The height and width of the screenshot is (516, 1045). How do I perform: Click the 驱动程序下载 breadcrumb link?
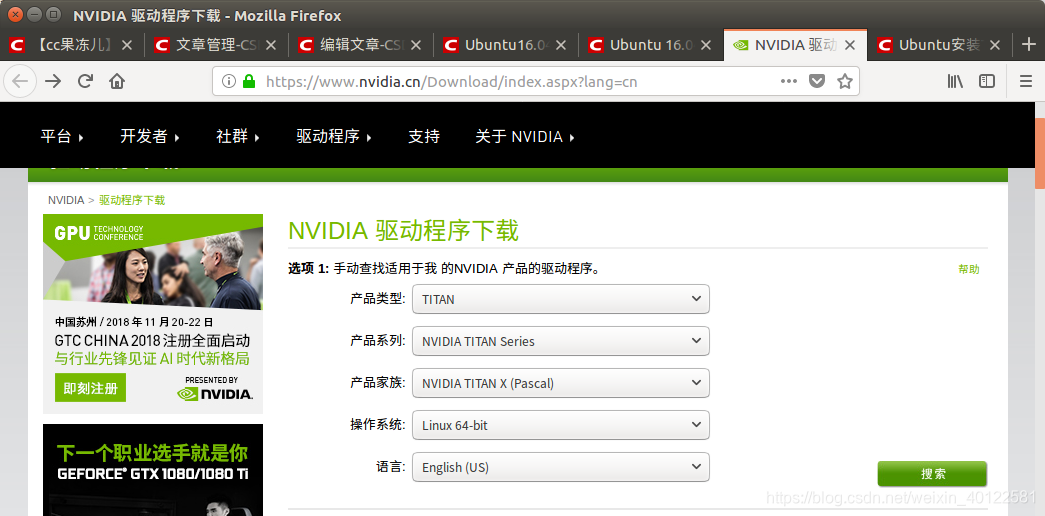[x=132, y=200]
